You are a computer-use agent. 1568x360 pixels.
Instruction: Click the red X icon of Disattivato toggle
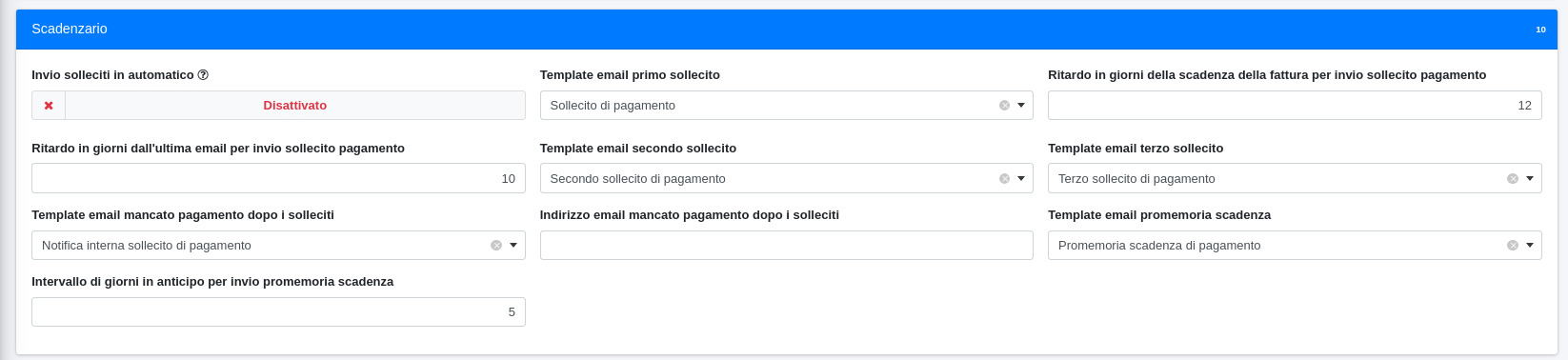pos(49,106)
